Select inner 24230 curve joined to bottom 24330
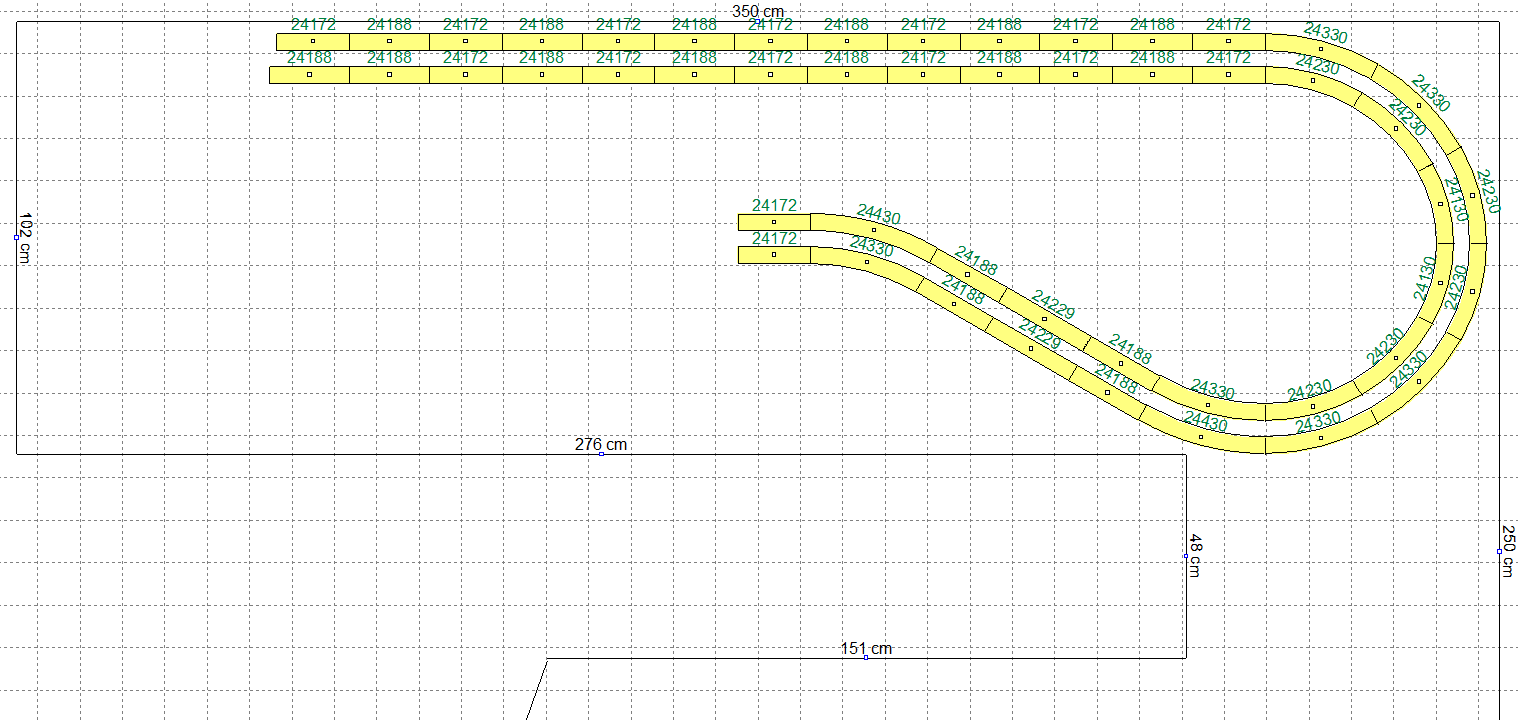 (1313, 405)
